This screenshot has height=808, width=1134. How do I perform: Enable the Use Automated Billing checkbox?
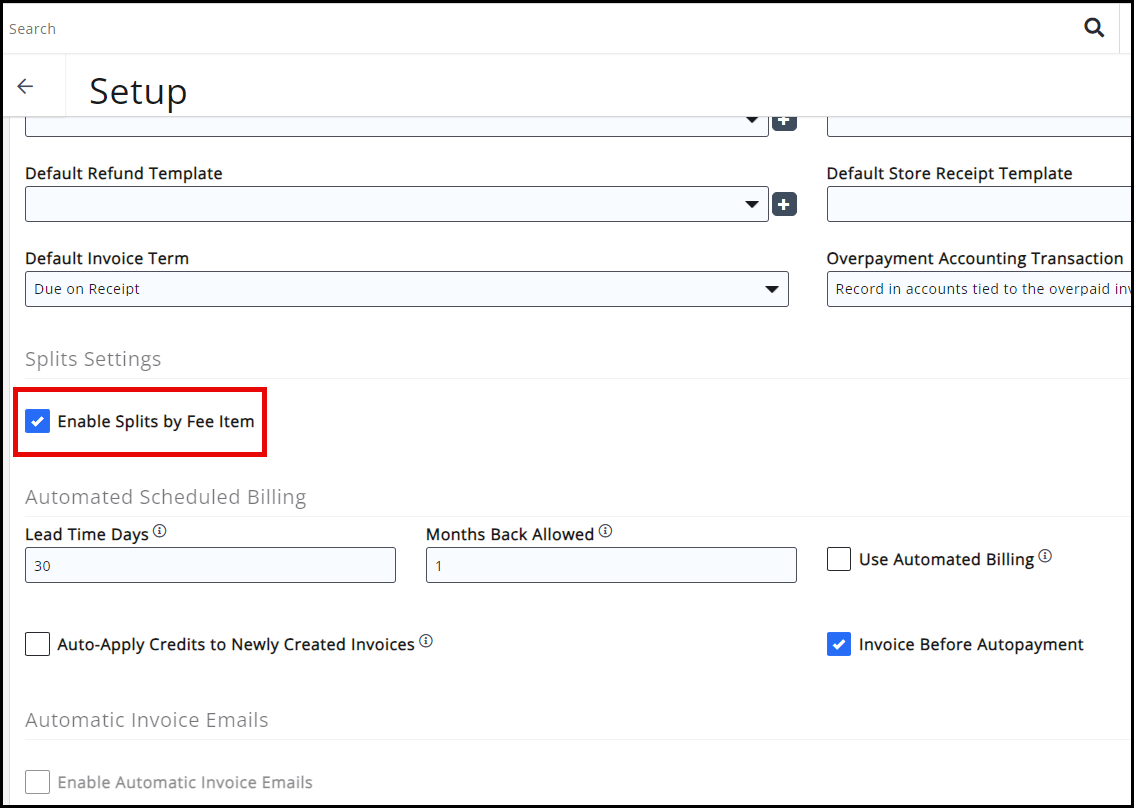coord(839,559)
